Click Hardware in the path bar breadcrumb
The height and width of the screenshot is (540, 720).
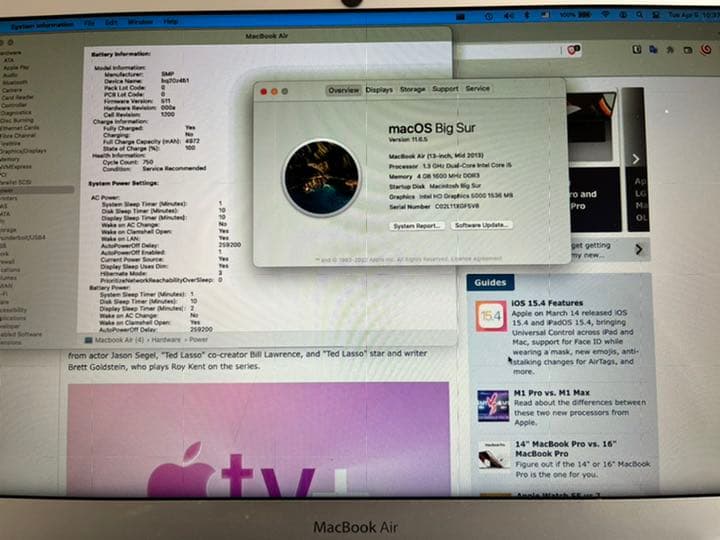tap(166, 340)
